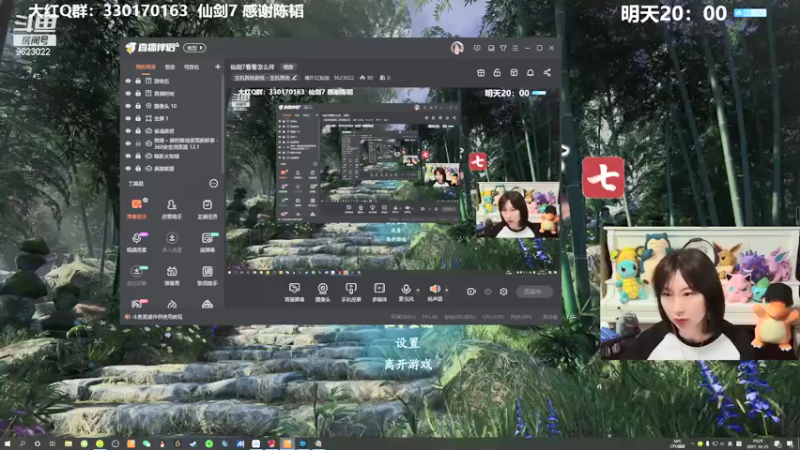Open the microphone-icon tool above 多人连麦 row start
Image resolution: width=800 pixels, height=450 pixels.
point(137,242)
